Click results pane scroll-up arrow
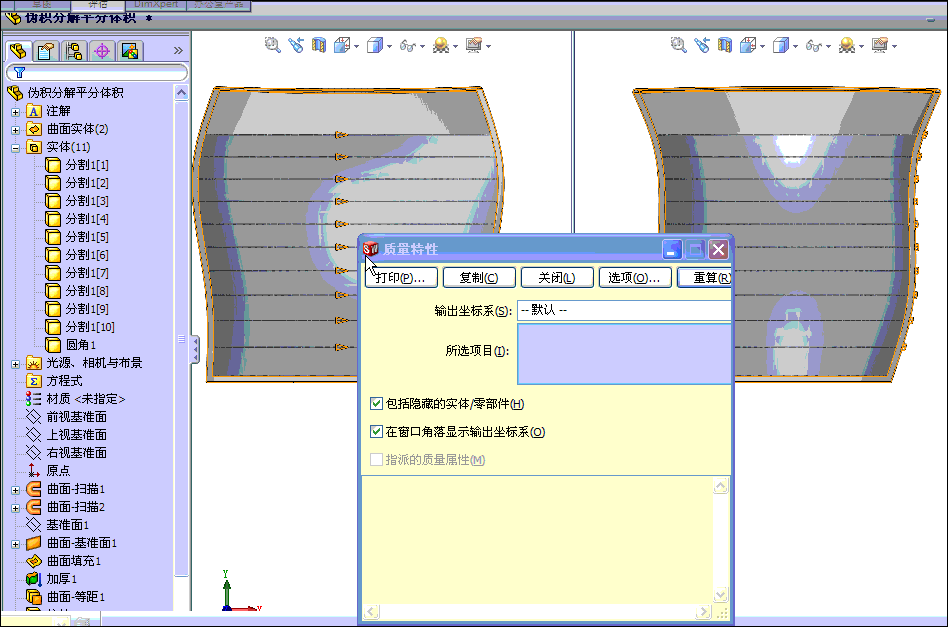Screen dimensions: 948x627 click(721, 486)
